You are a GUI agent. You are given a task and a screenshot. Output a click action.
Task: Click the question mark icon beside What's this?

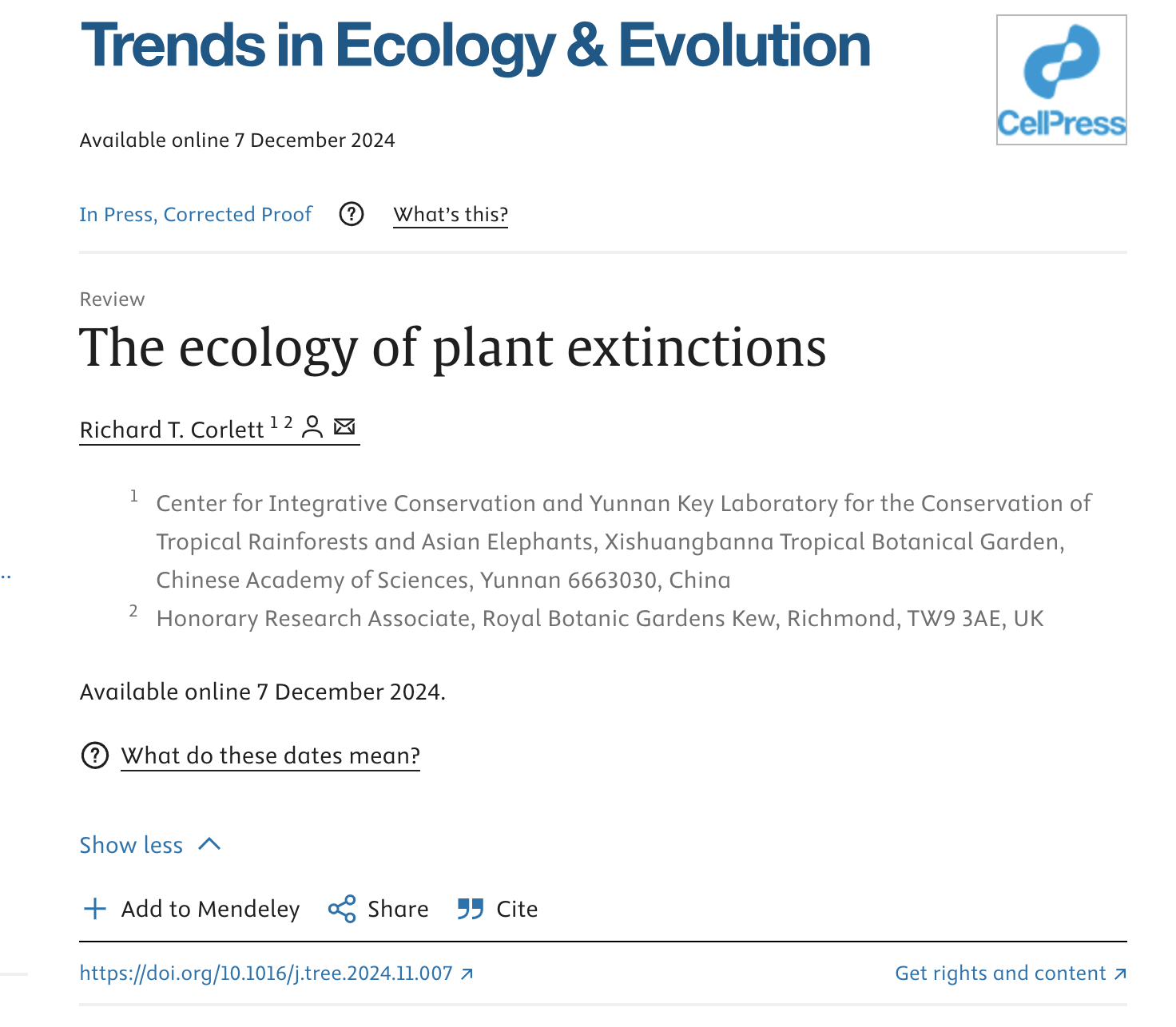pyautogui.click(x=352, y=214)
